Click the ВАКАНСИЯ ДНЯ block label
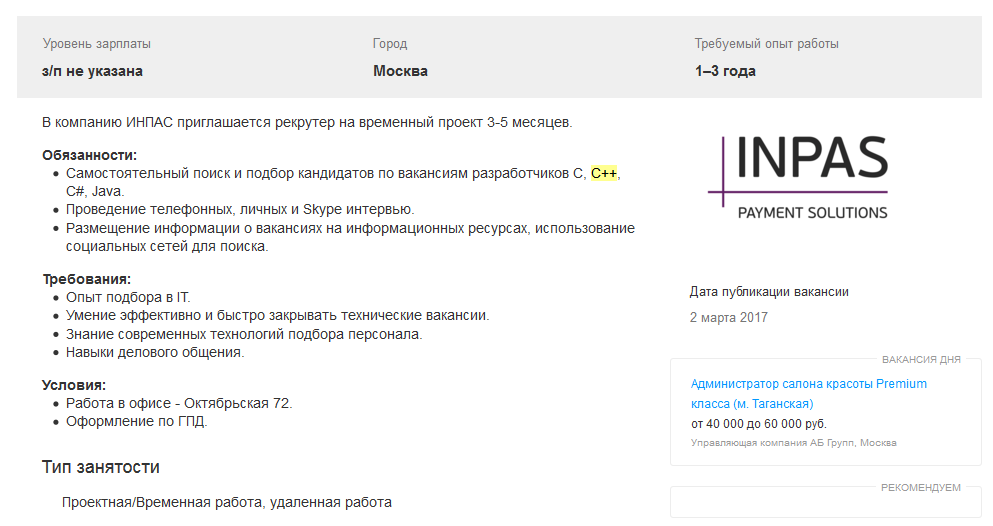The image size is (993, 526). tap(921, 360)
